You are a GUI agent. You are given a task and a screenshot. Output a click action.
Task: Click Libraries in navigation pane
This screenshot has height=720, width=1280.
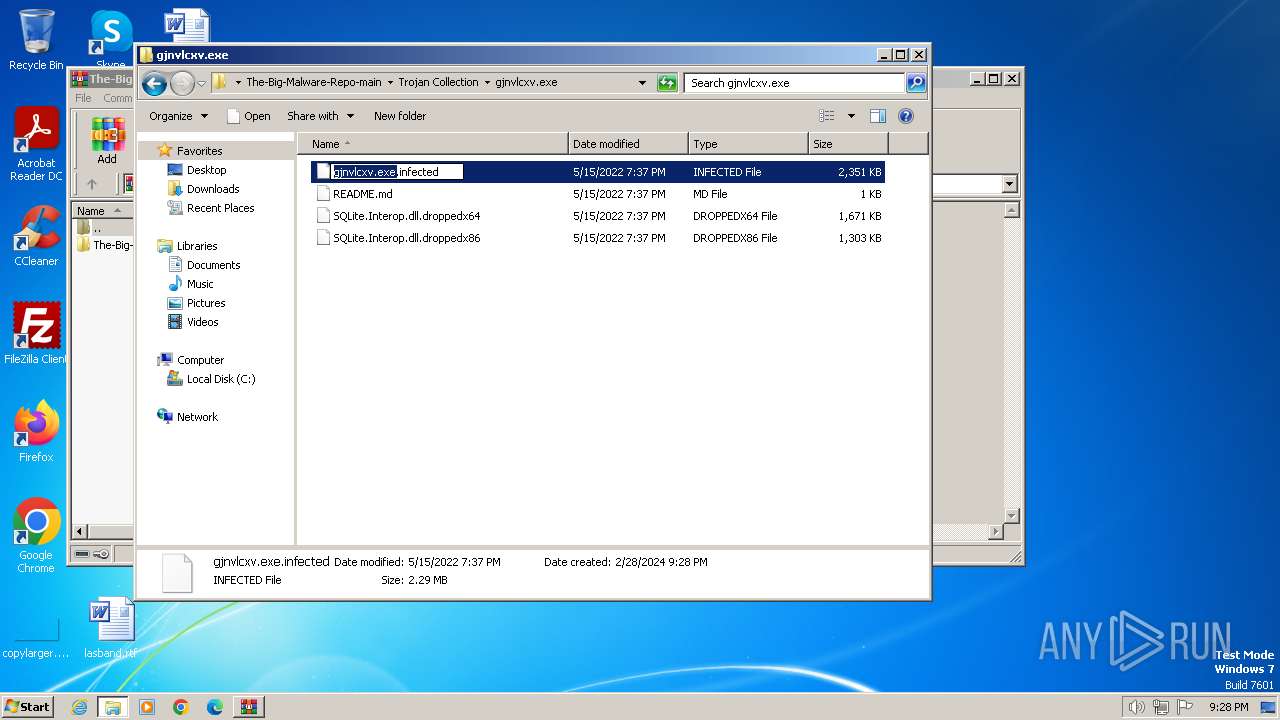coord(197,246)
